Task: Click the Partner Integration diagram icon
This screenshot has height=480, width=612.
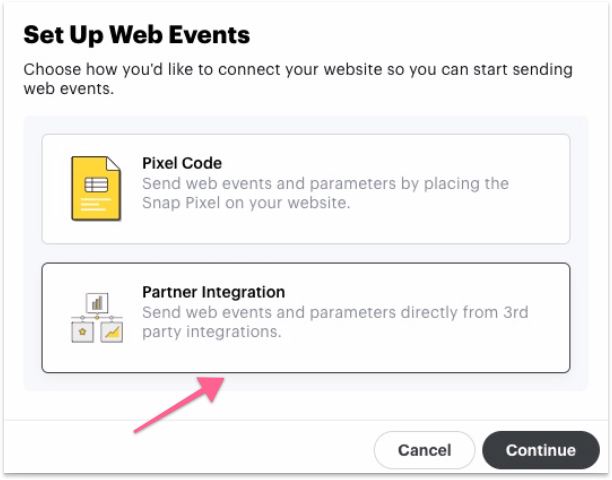Action: (98, 318)
